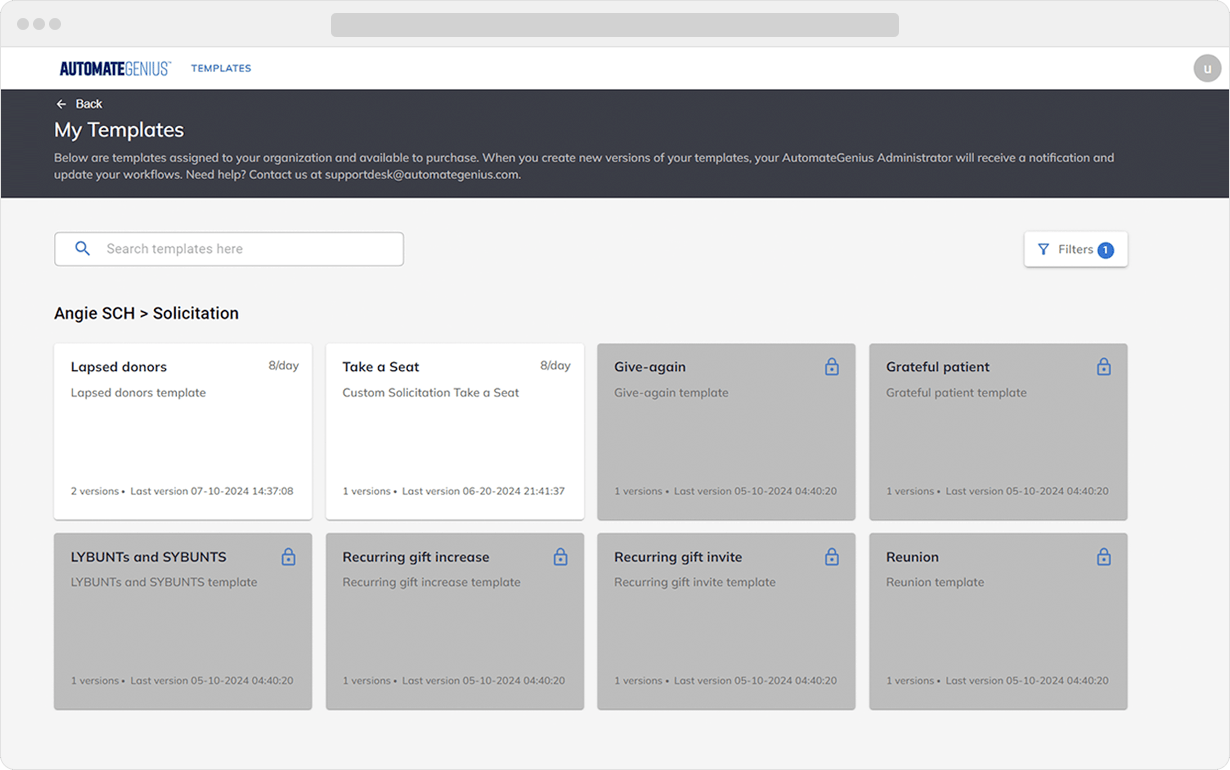Click the lock icon on Reunion card
Image resolution: width=1230 pixels, height=770 pixels.
click(x=1103, y=557)
